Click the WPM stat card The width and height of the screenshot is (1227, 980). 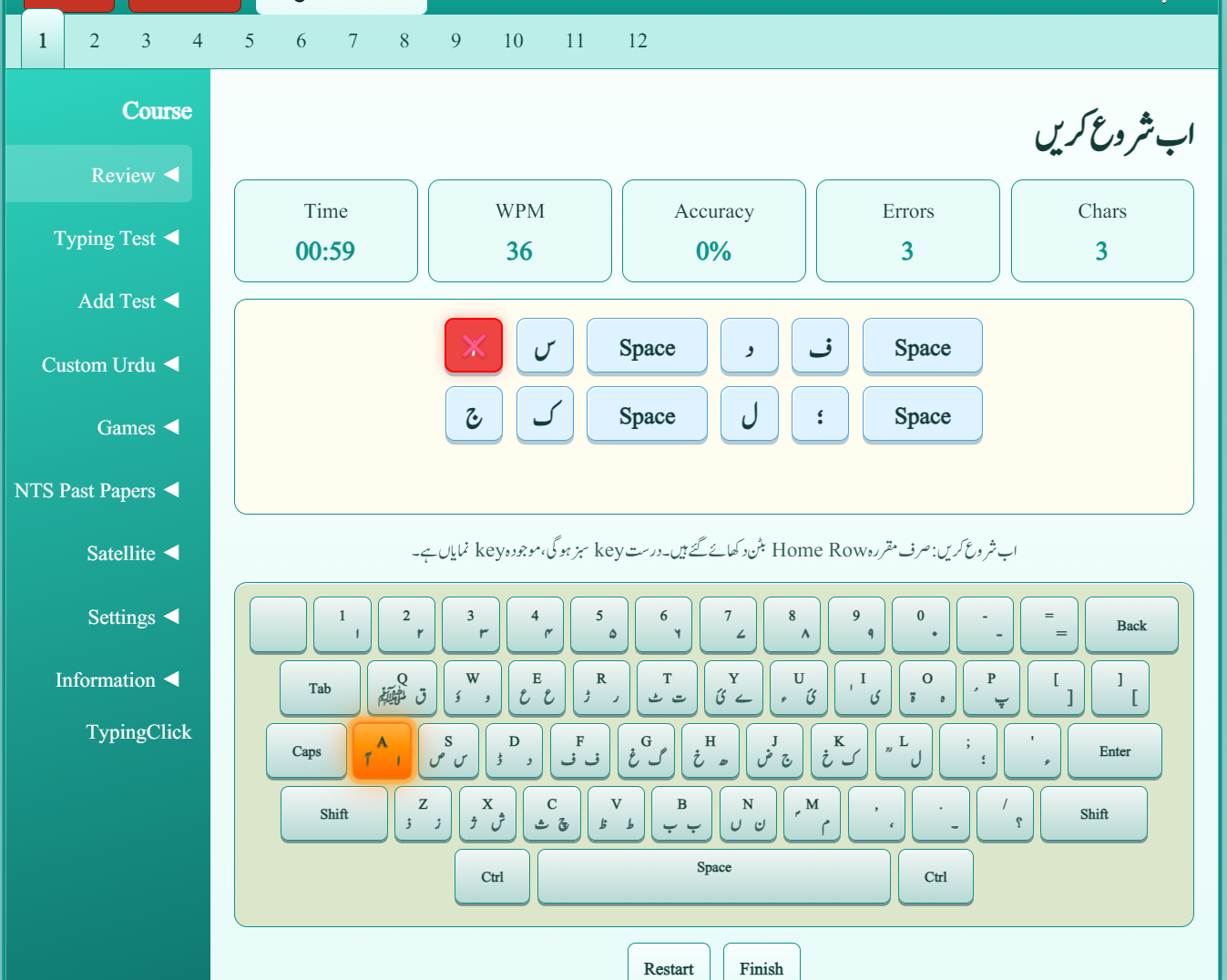pos(520,230)
